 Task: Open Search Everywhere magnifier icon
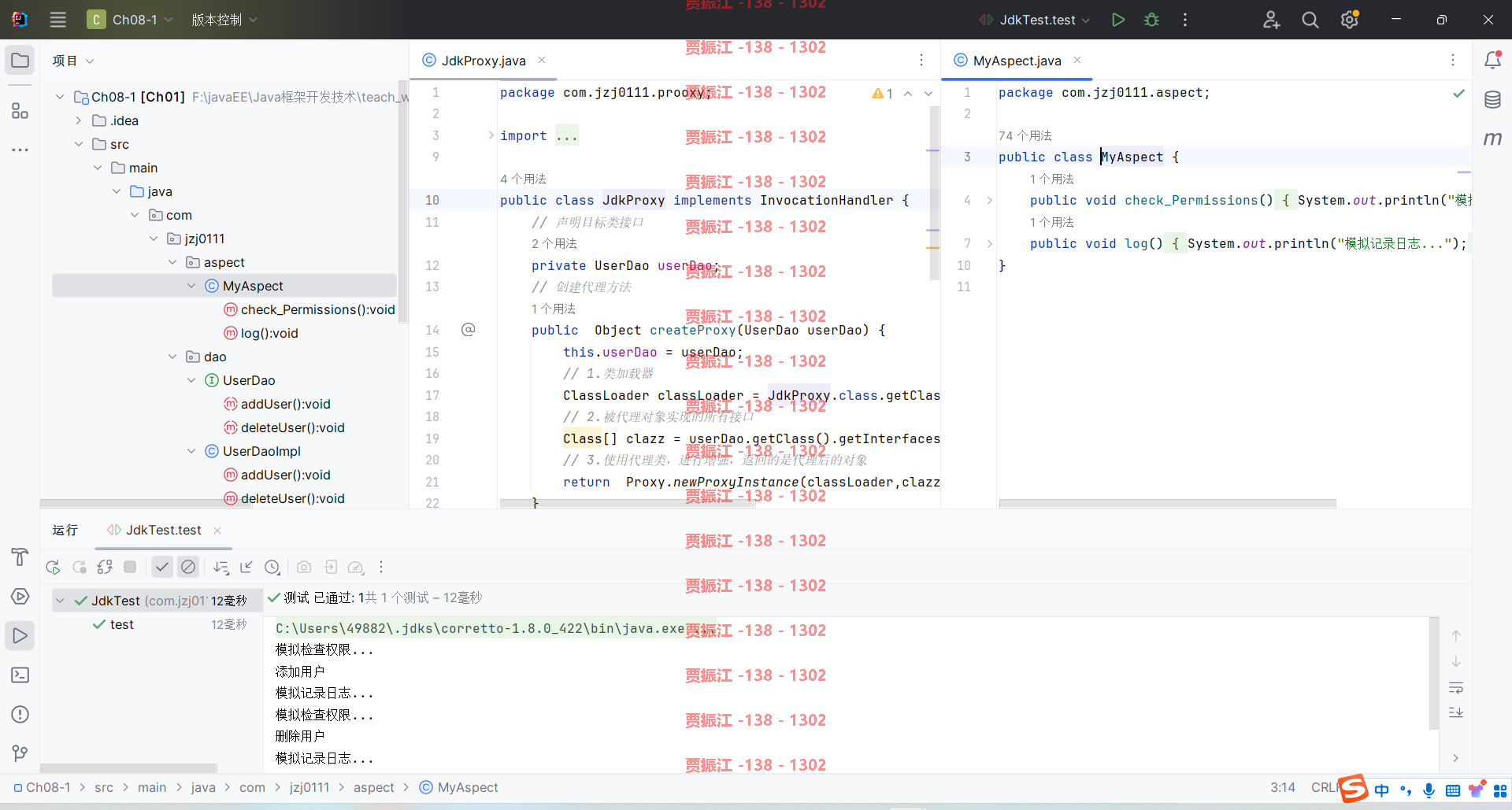point(1310,20)
